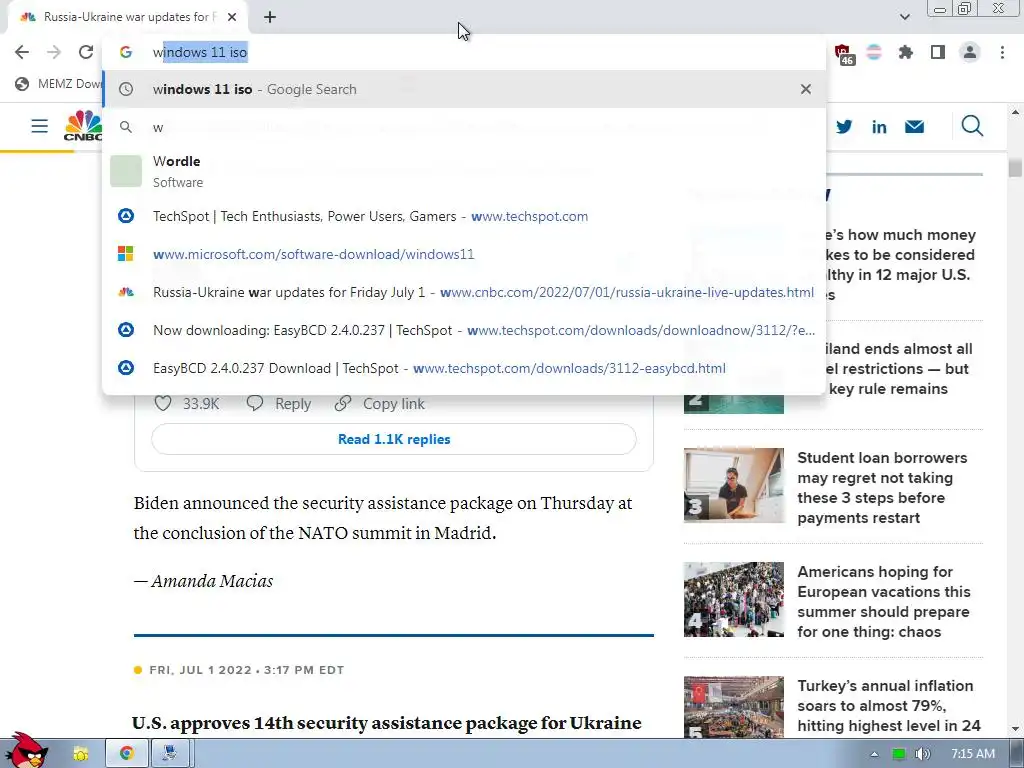Click Read 1.1K replies button
The height and width of the screenshot is (768, 1024).
394,439
